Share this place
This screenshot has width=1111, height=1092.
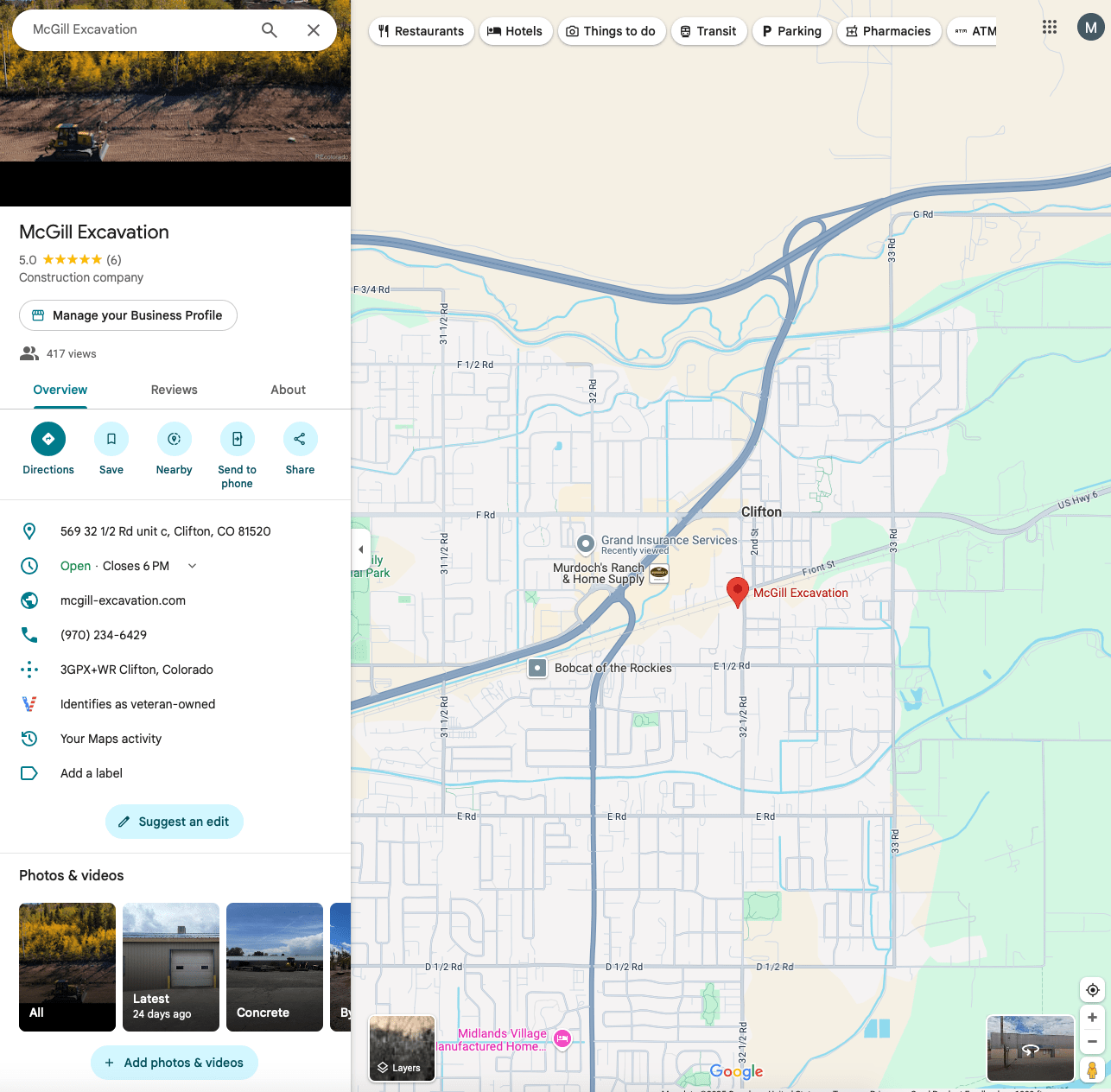point(300,439)
